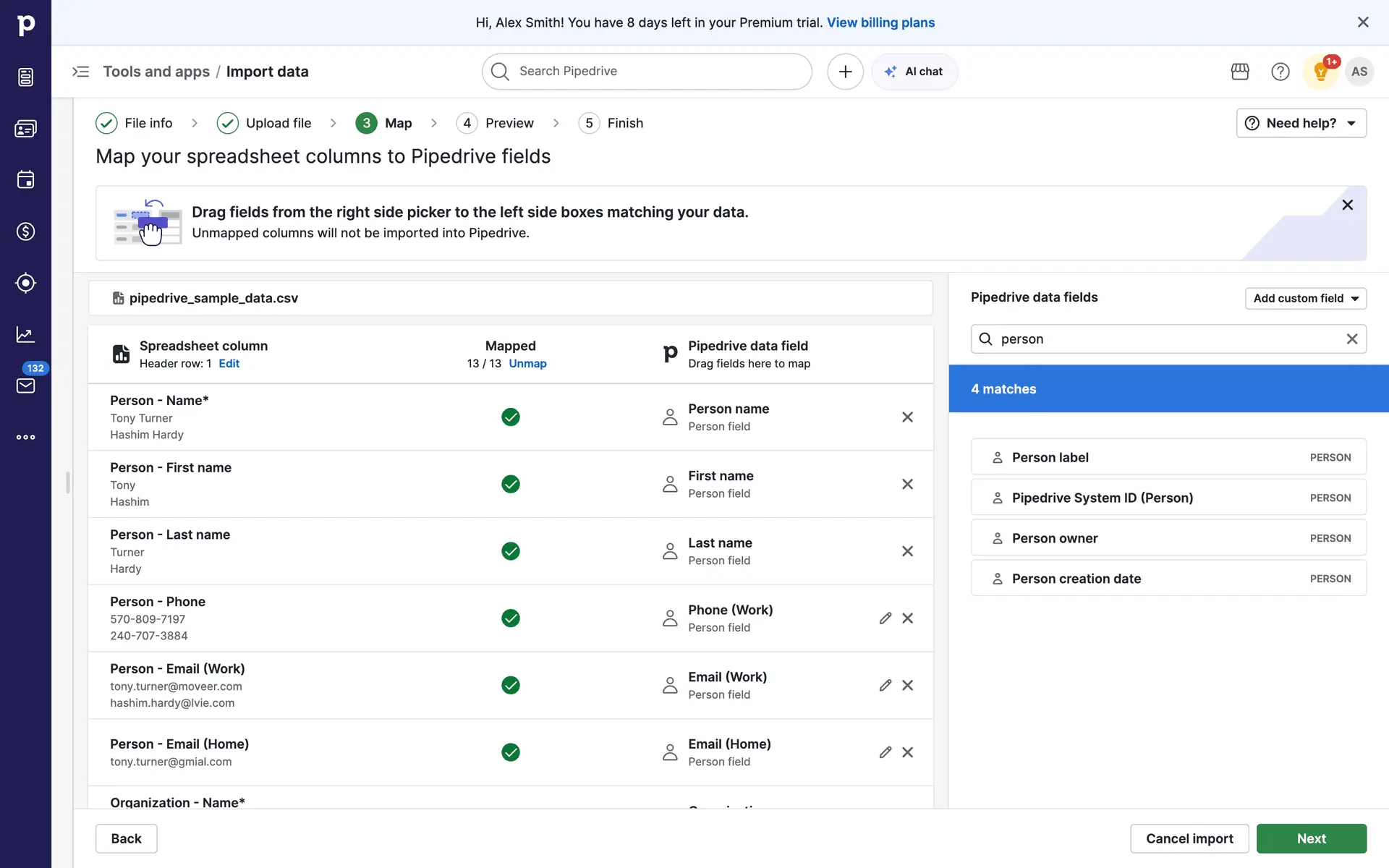
Task: Click lightbulb notifications icon
Action: point(1320,72)
